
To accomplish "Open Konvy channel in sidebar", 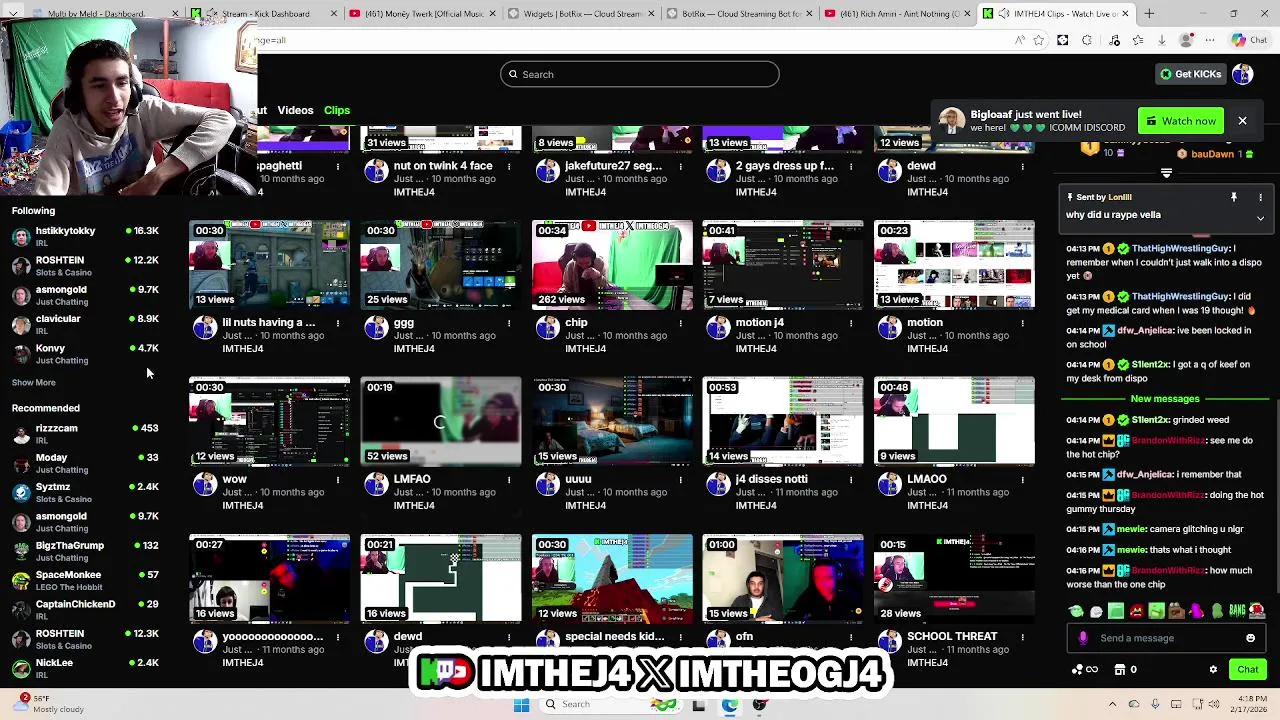I will tap(85, 353).
